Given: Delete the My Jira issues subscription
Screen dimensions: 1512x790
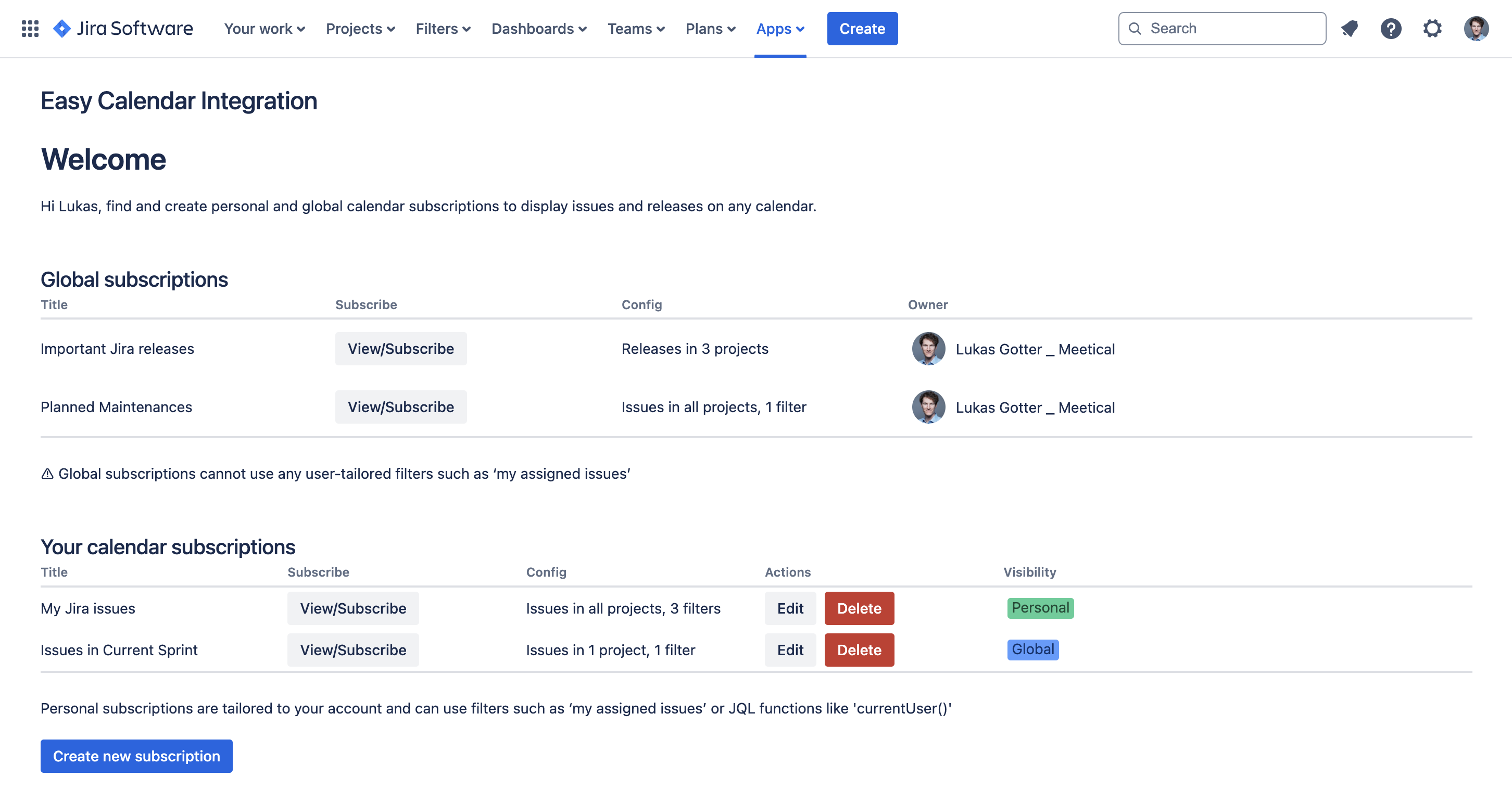Looking at the screenshot, I should pos(859,608).
